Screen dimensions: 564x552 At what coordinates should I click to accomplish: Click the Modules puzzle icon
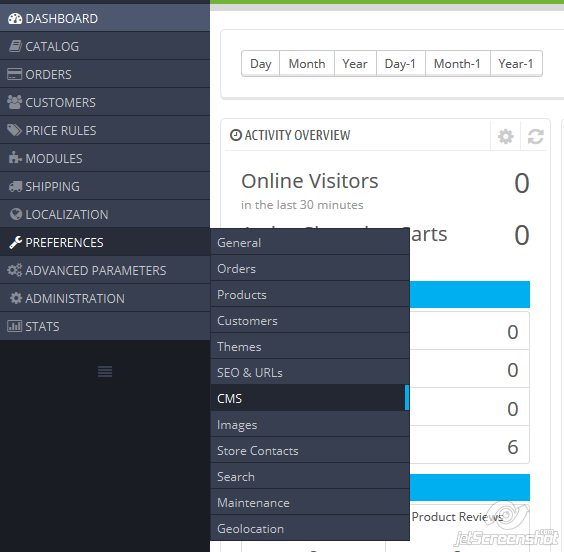tap(15, 158)
